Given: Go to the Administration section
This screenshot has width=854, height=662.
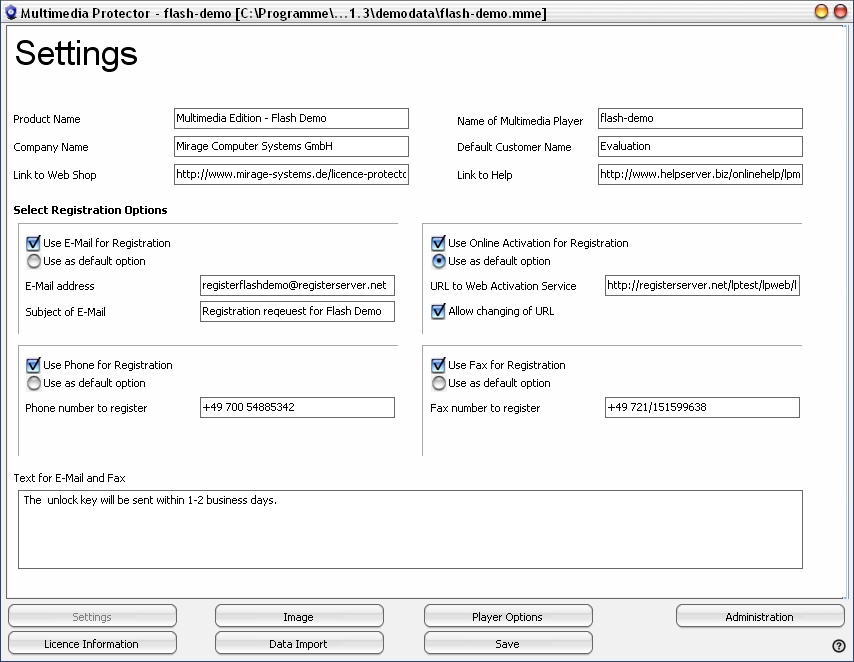Looking at the screenshot, I should pyautogui.click(x=760, y=617).
